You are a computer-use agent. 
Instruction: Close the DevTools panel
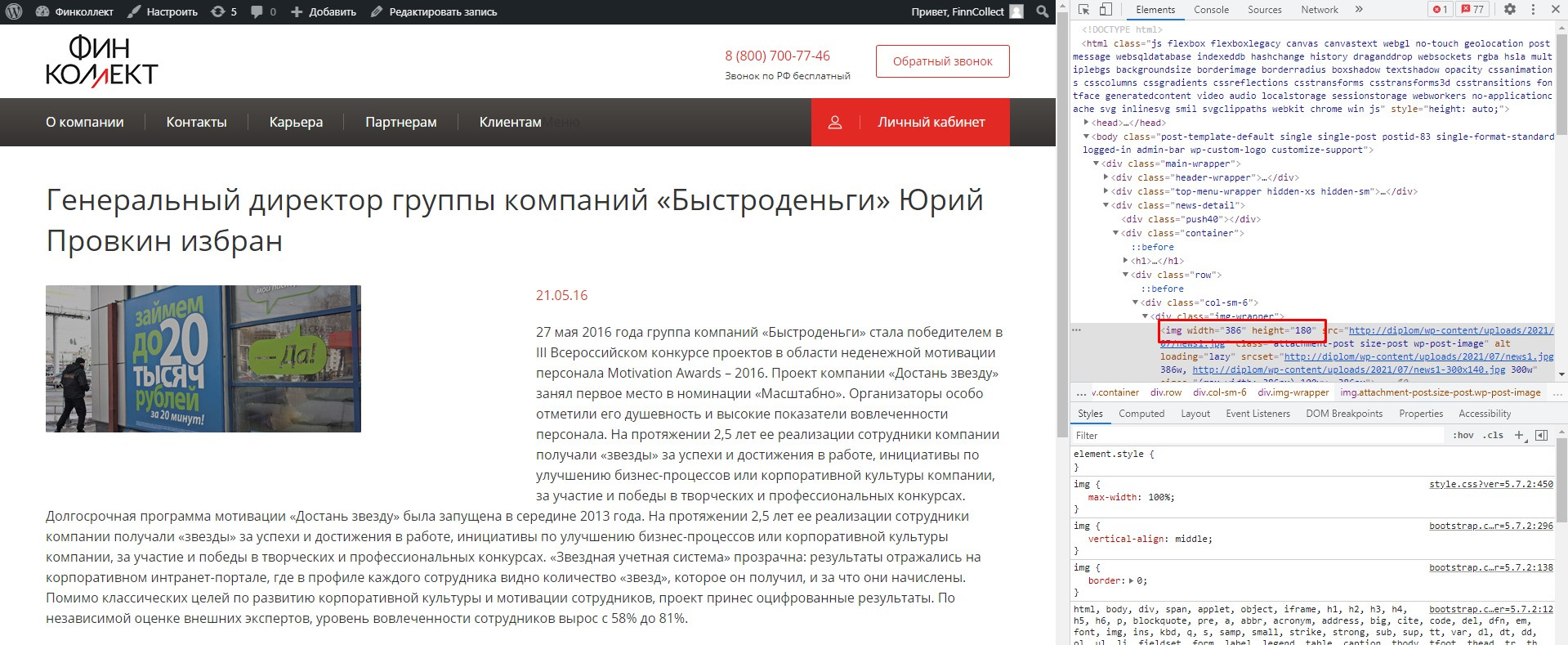coord(1555,10)
